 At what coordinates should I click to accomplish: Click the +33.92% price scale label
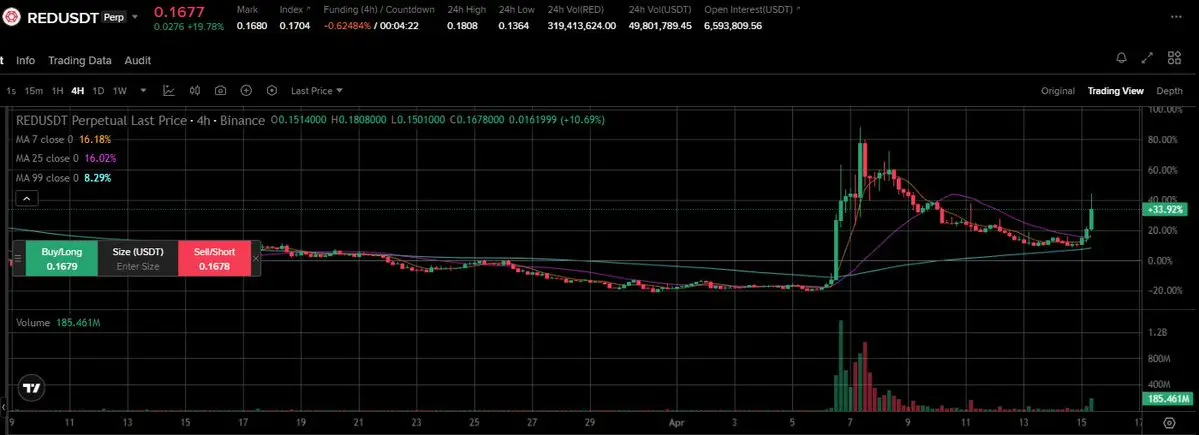pos(1166,209)
